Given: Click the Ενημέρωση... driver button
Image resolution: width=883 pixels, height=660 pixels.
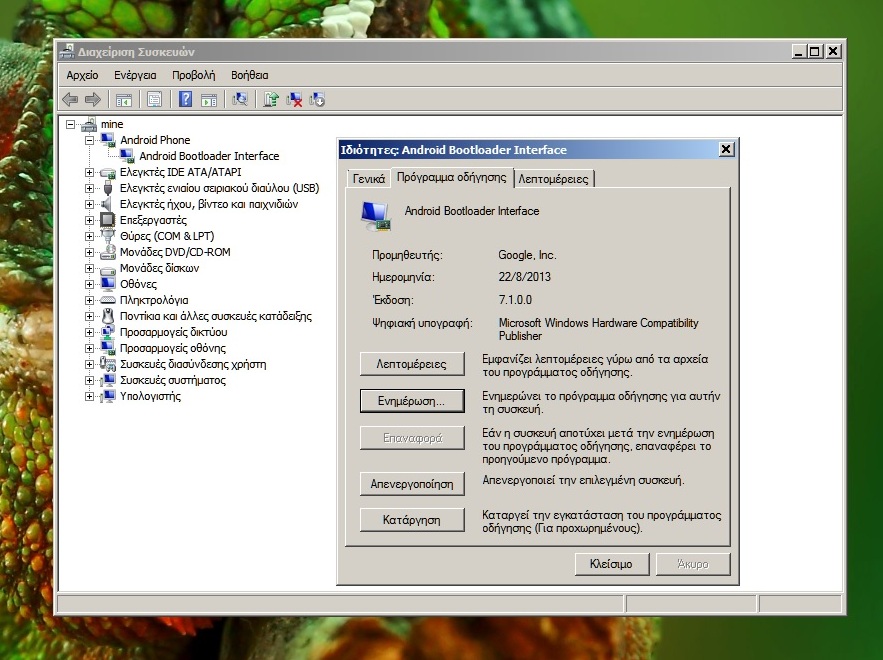Looking at the screenshot, I should tap(412, 401).
